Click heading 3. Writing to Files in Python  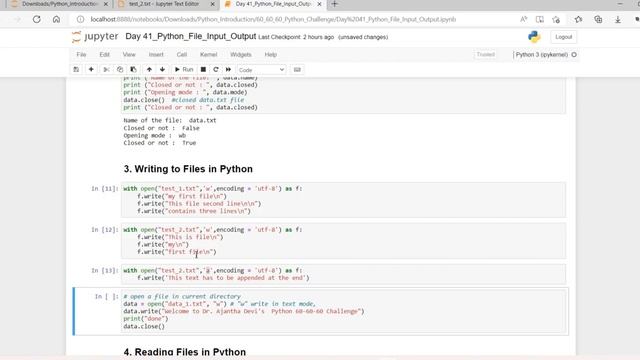[x=188, y=169]
